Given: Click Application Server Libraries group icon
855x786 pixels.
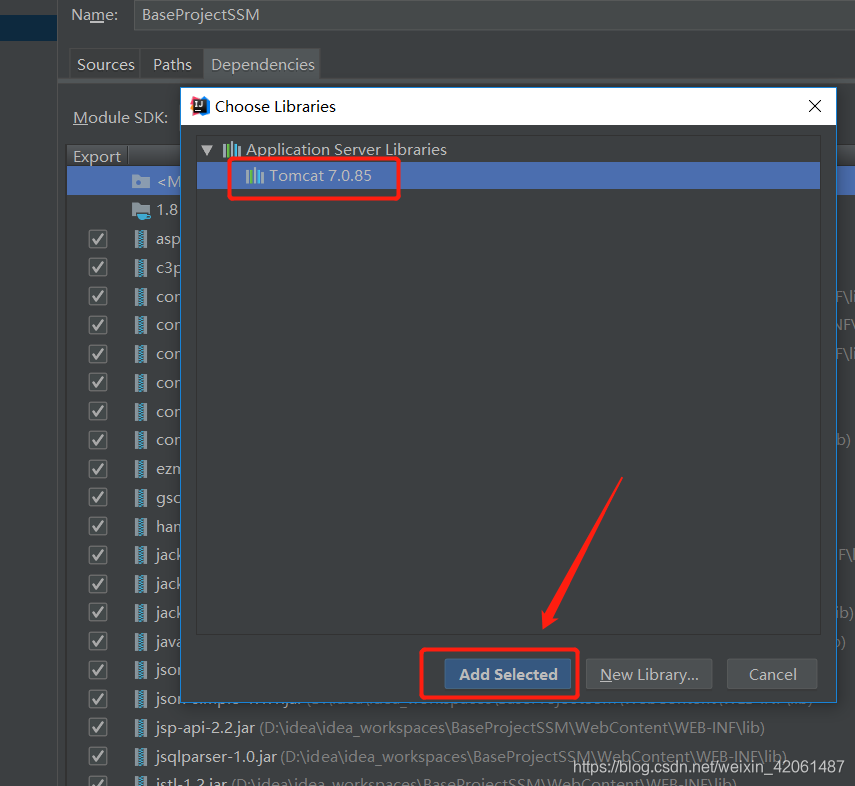Looking at the screenshot, I should (232, 149).
